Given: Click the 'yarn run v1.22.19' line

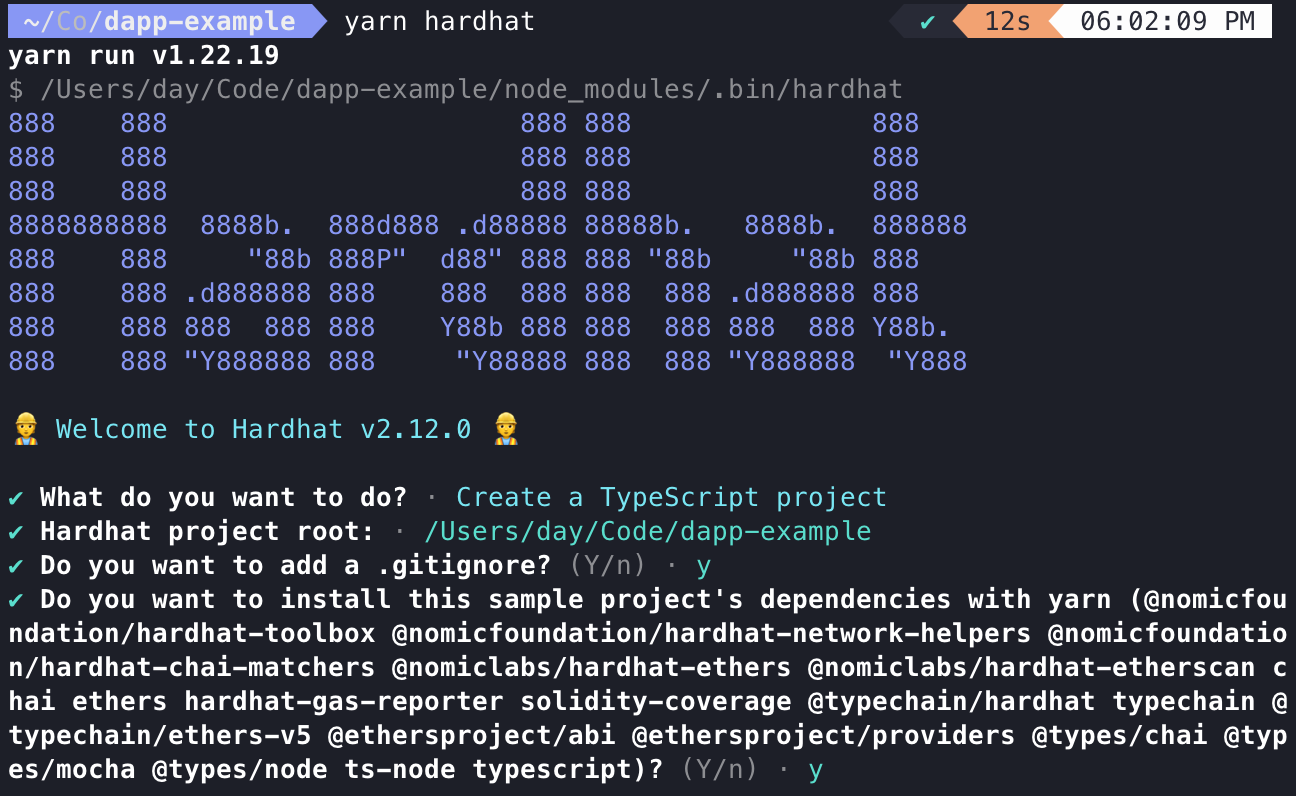Looking at the screenshot, I should tap(144, 55).
